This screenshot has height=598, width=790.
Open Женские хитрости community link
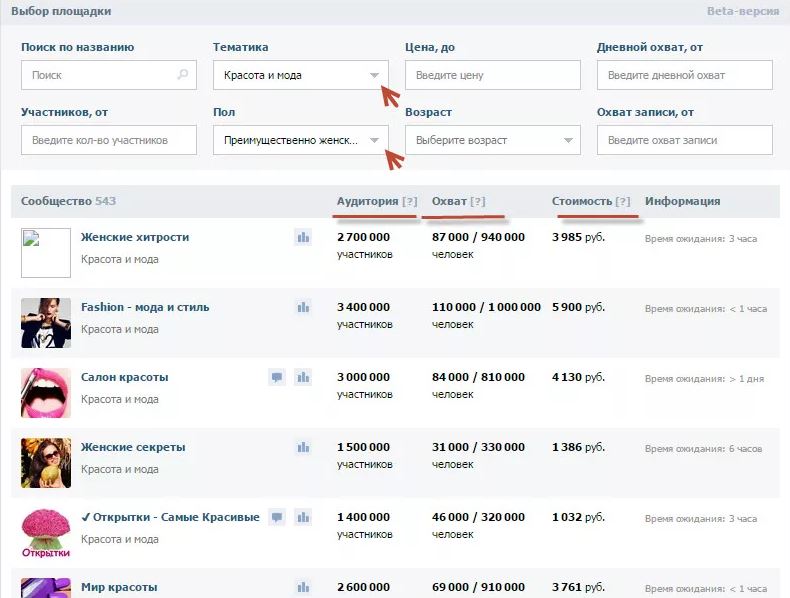135,237
